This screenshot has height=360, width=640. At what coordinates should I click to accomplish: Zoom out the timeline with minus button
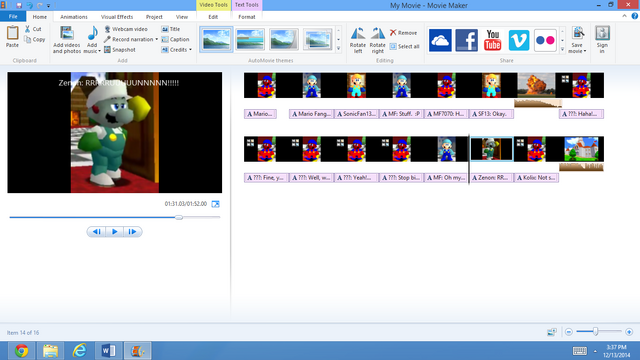pos(569,332)
